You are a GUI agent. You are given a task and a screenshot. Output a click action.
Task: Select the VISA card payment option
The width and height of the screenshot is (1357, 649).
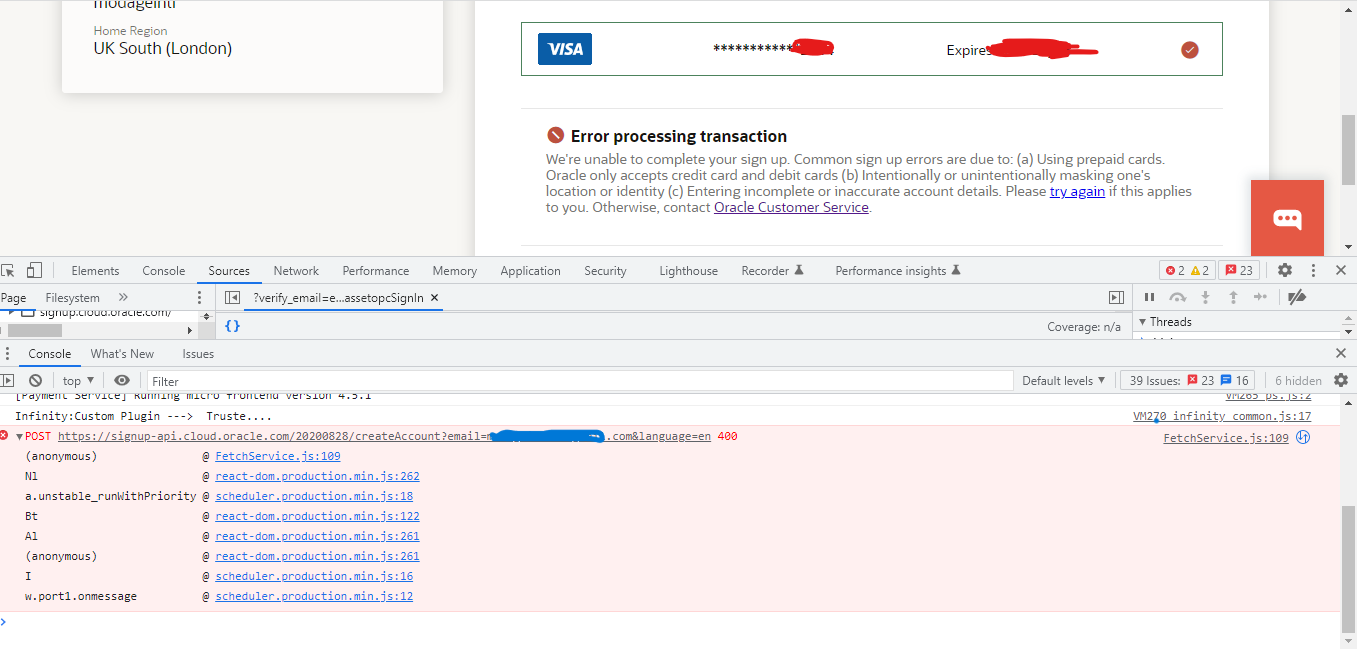coord(871,49)
